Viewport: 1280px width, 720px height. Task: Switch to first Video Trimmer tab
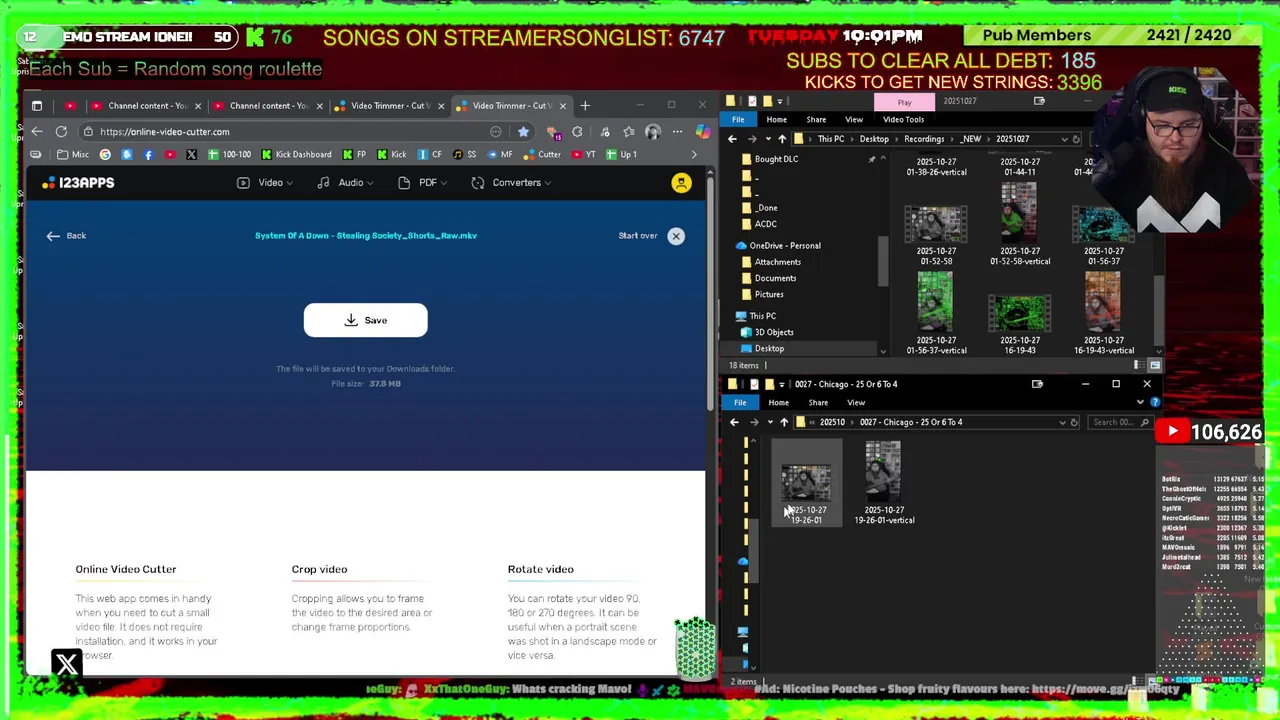390,106
